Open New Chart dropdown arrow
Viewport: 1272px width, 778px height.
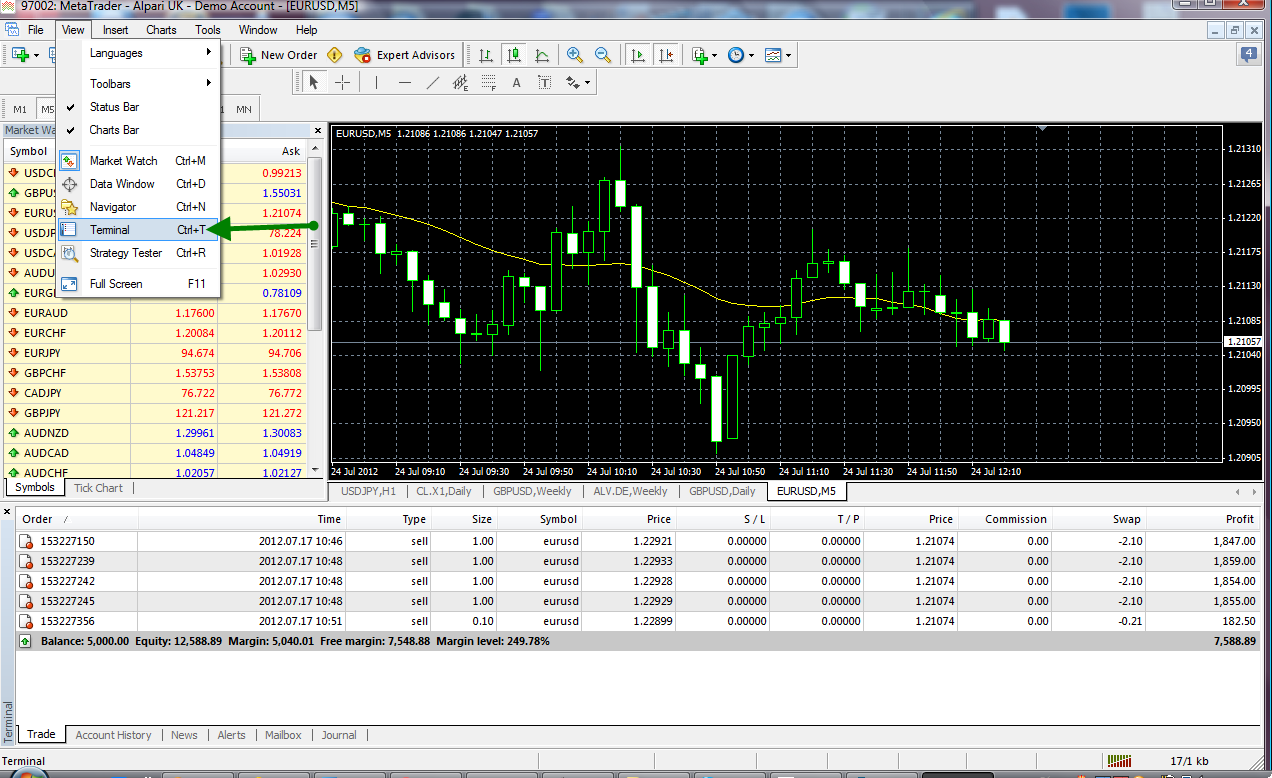point(36,55)
